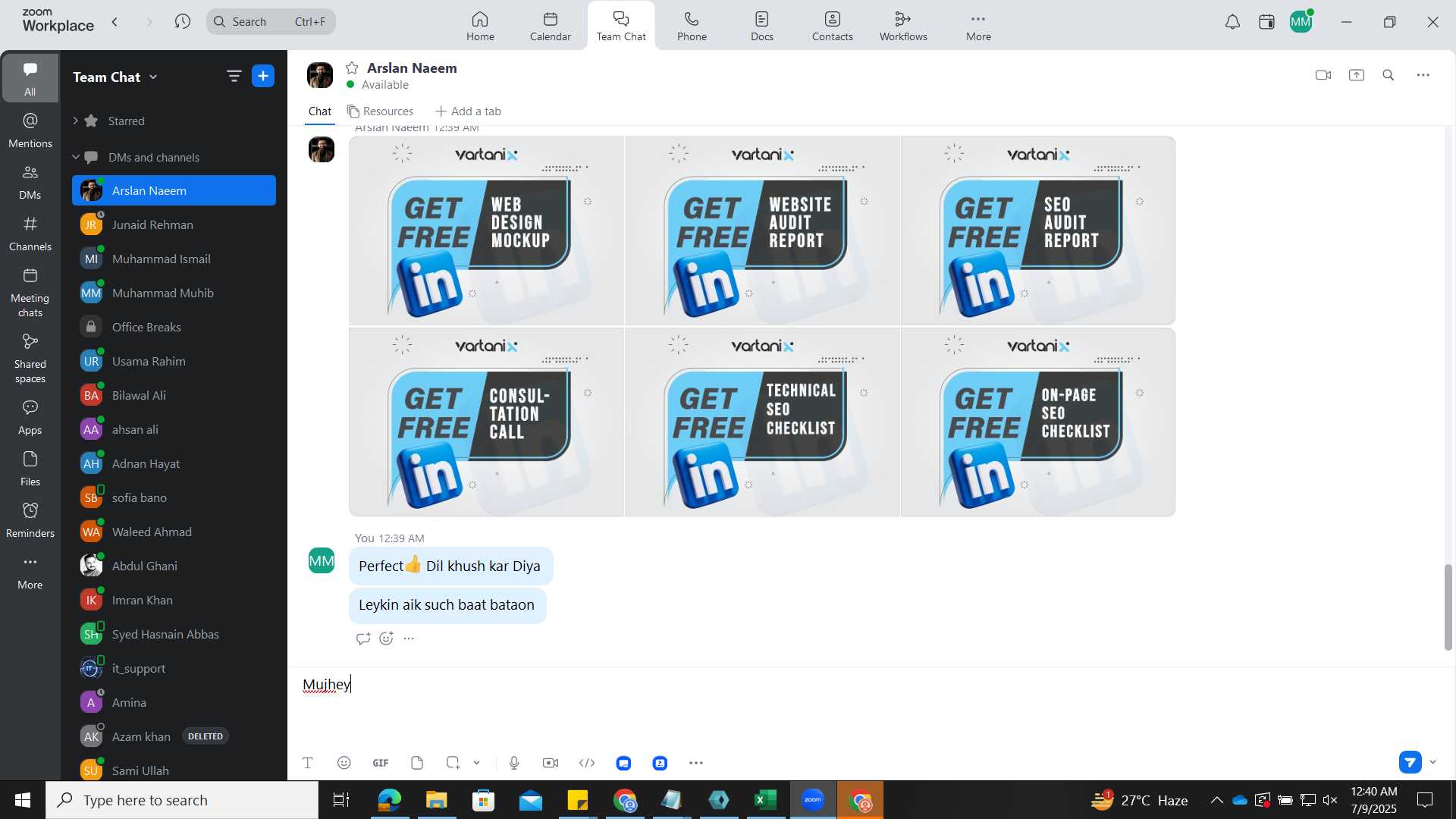Open chat header more options menu
1456x819 pixels.
pos(1423,75)
